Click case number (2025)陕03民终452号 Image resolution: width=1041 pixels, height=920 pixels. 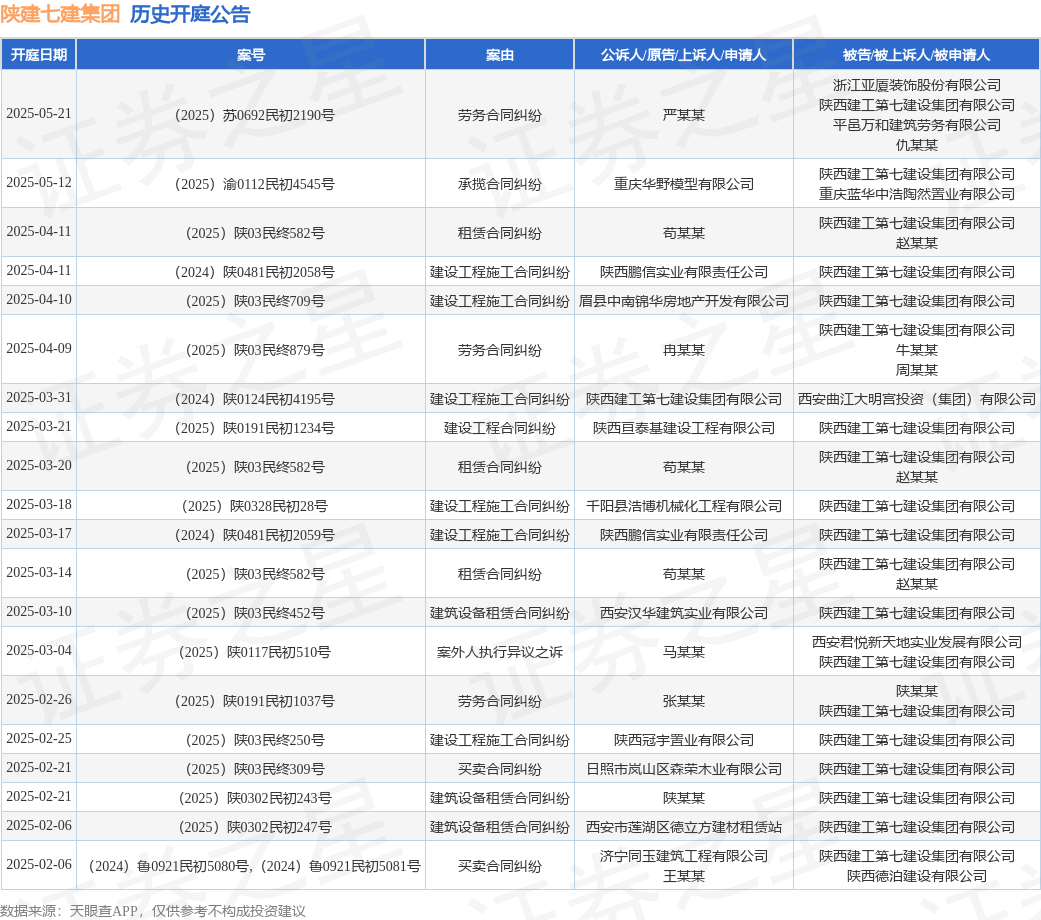click(254, 613)
